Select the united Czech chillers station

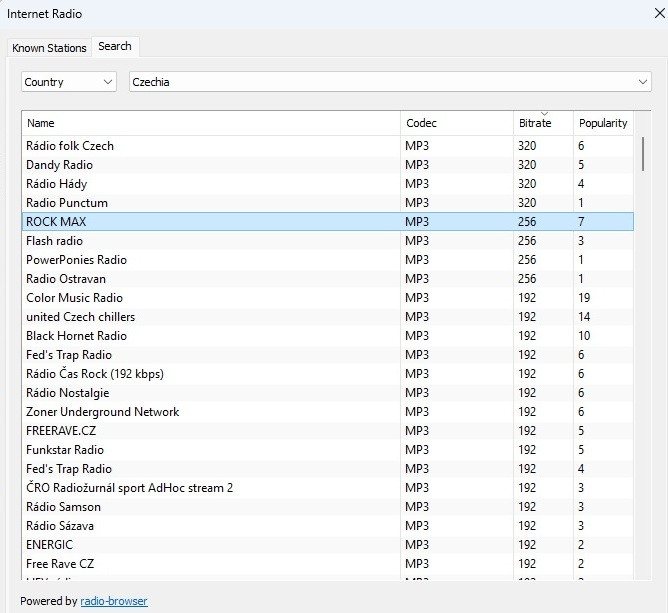coord(328,317)
